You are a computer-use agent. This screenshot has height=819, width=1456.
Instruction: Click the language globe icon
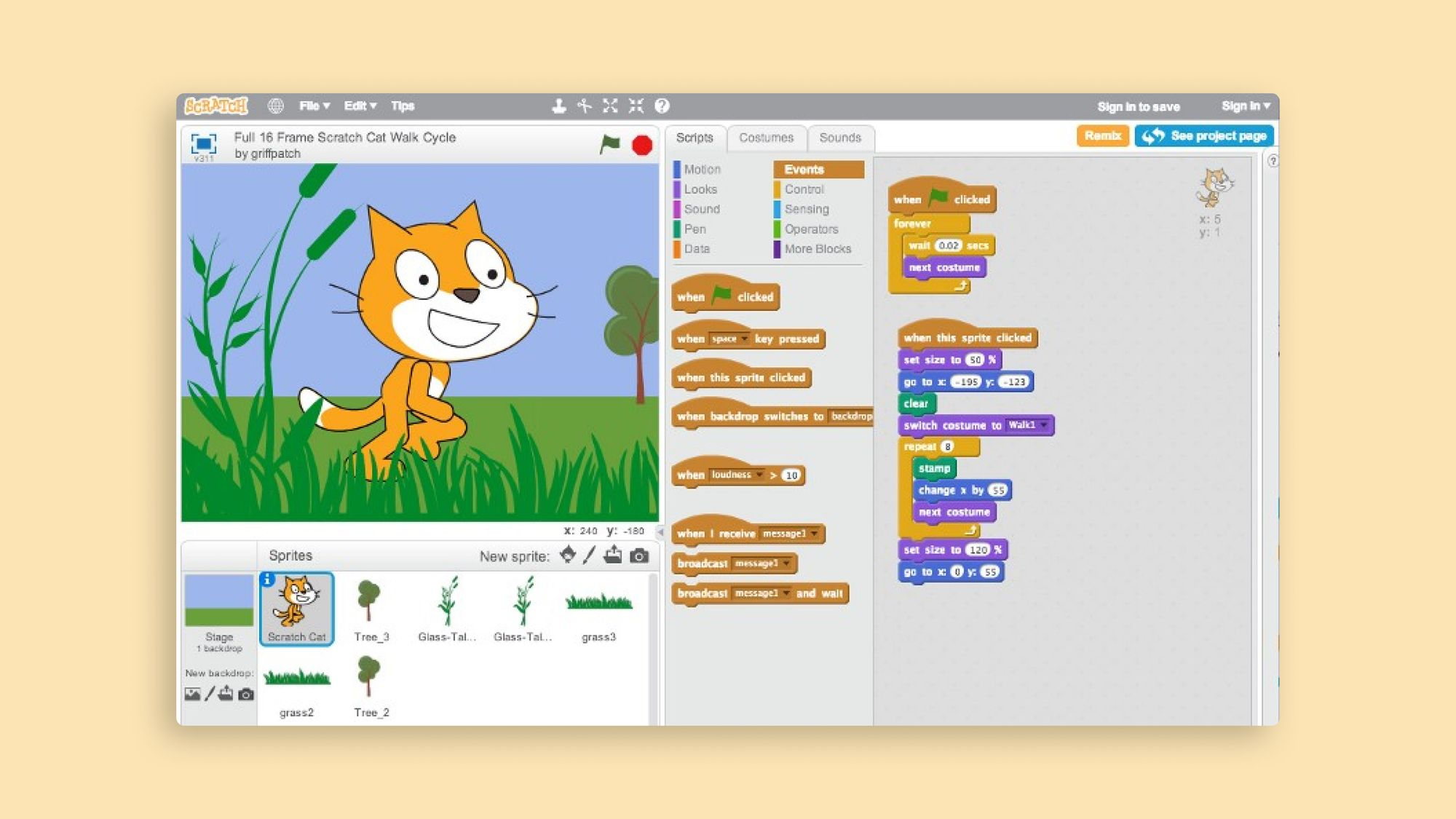point(275,106)
